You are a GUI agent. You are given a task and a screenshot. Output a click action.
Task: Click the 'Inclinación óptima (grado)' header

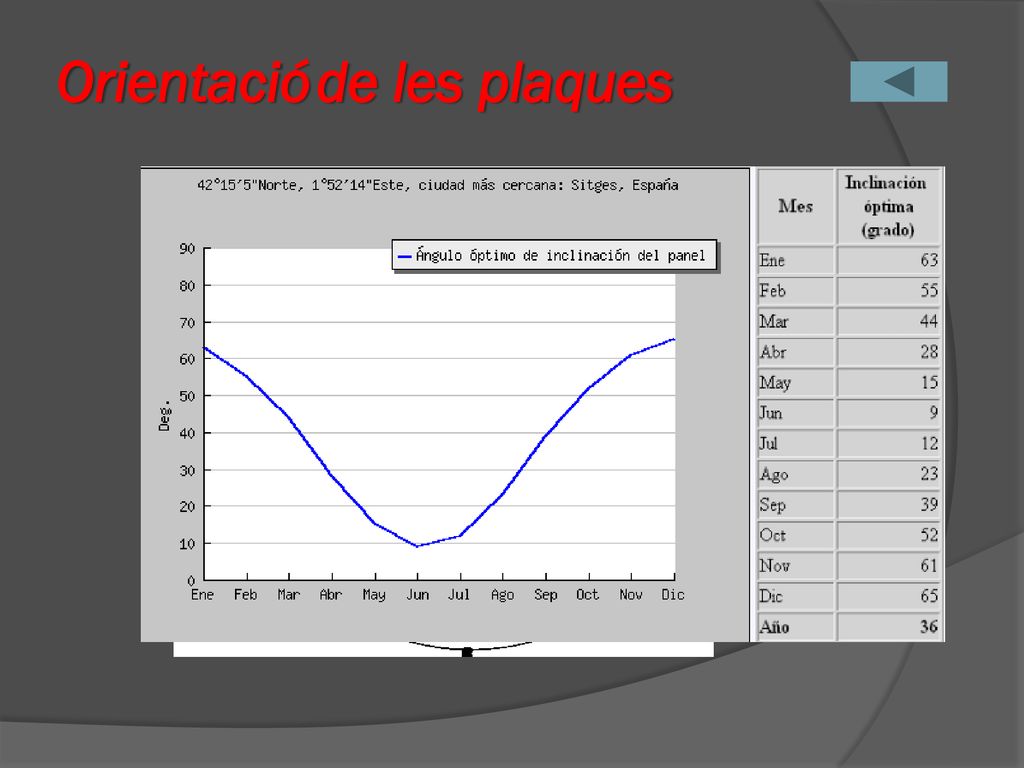[888, 206]
